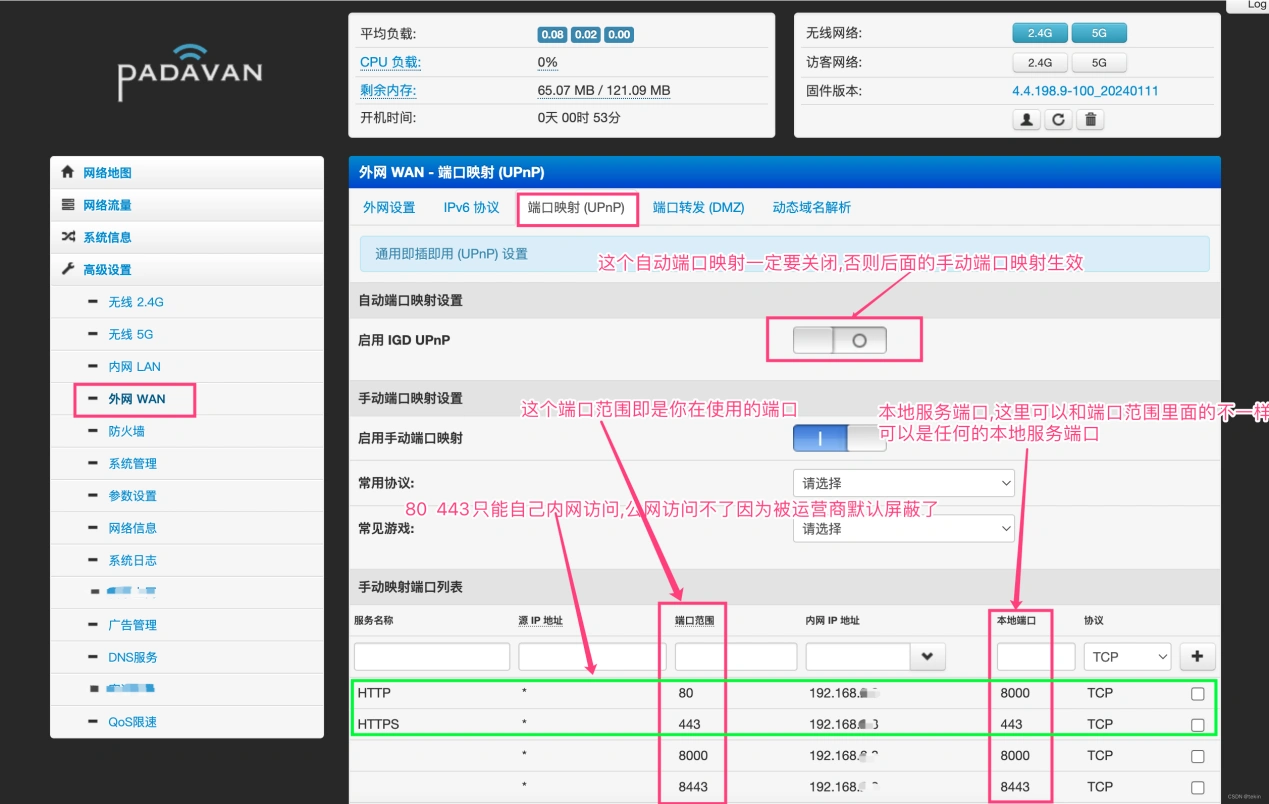Click the reboot refresh icon

[x=1058, y=119]
